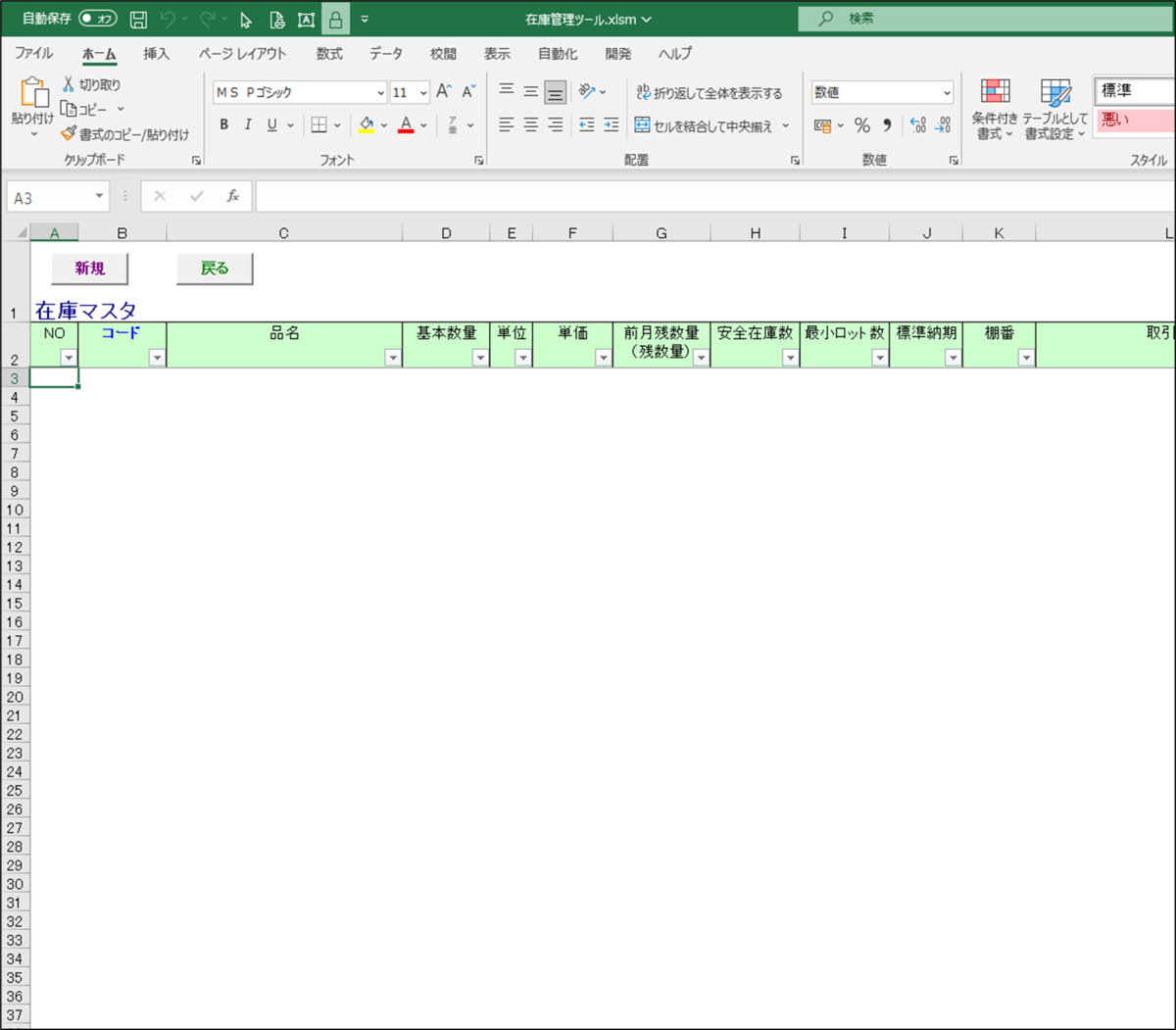Image resolution: width=1176 pixels, height=1030 pixels.
Task: Toggle Bold formatting
Action: coord(224,124)
